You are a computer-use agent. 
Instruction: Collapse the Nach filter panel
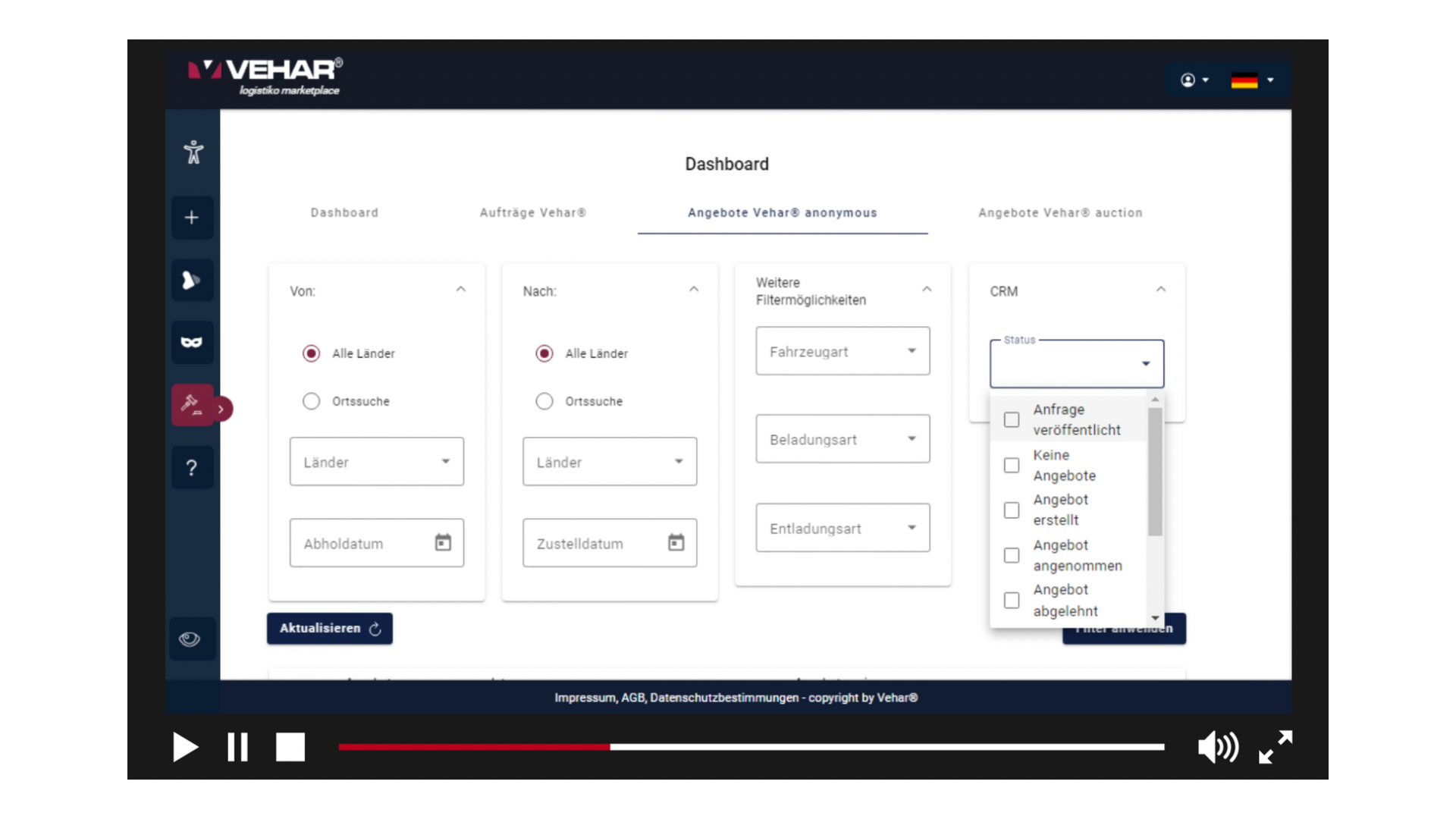693,290
